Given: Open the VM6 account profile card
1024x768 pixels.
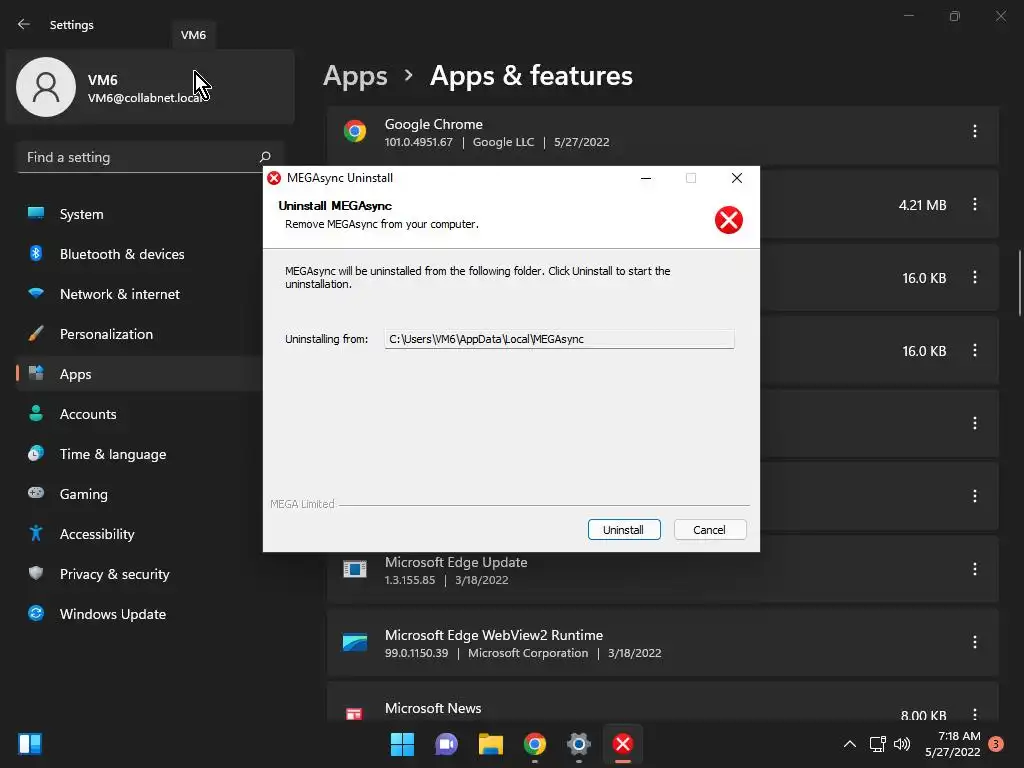Looking at the screenshot, I should click(x=150, y=87).
